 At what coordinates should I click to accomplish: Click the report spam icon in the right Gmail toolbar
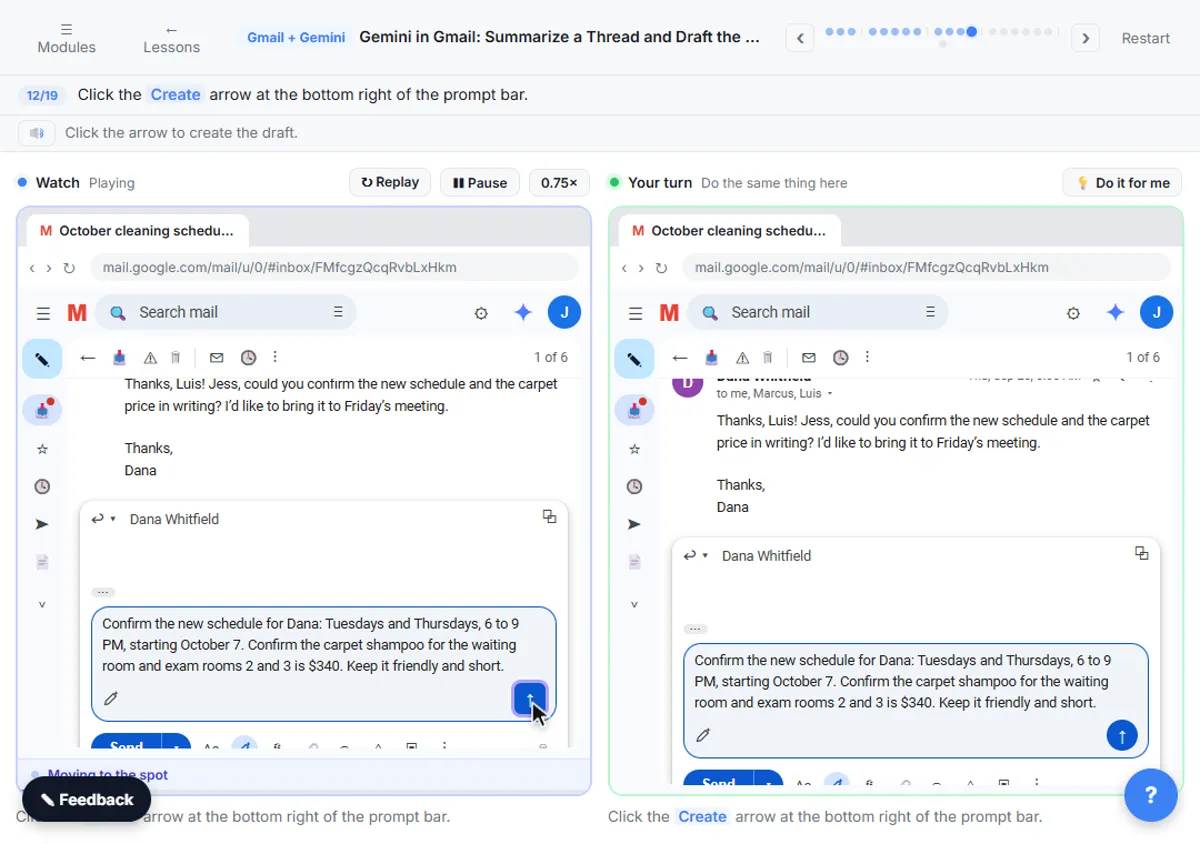(x=742, y=357)
